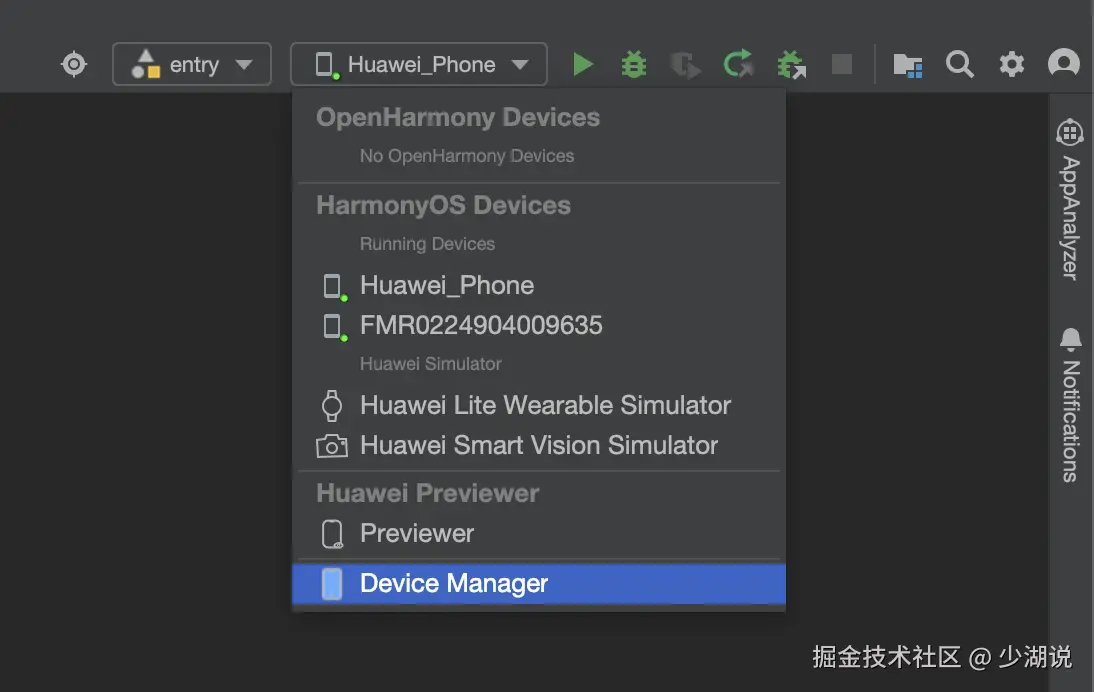Click the 'No OpenHarmony Devices' text
The width and height of the screenshot is (1094, 692).
(x=467, y=156)
